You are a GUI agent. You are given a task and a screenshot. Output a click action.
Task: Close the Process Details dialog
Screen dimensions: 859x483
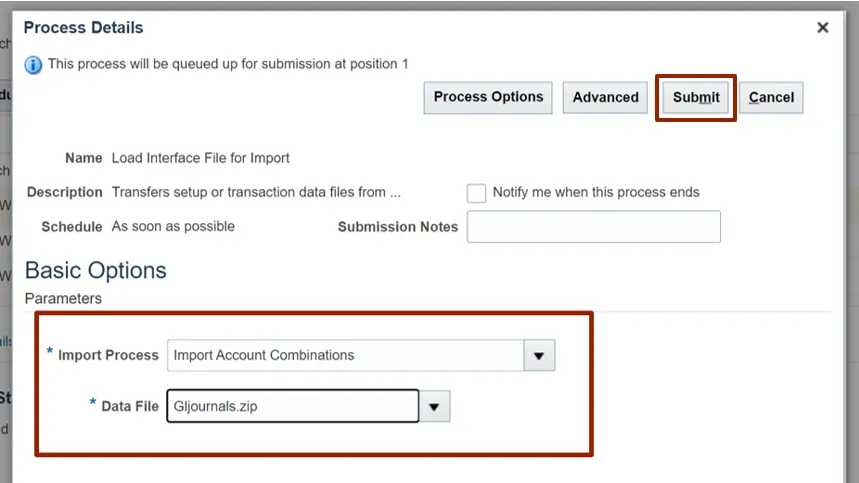[x=823, y=28]
